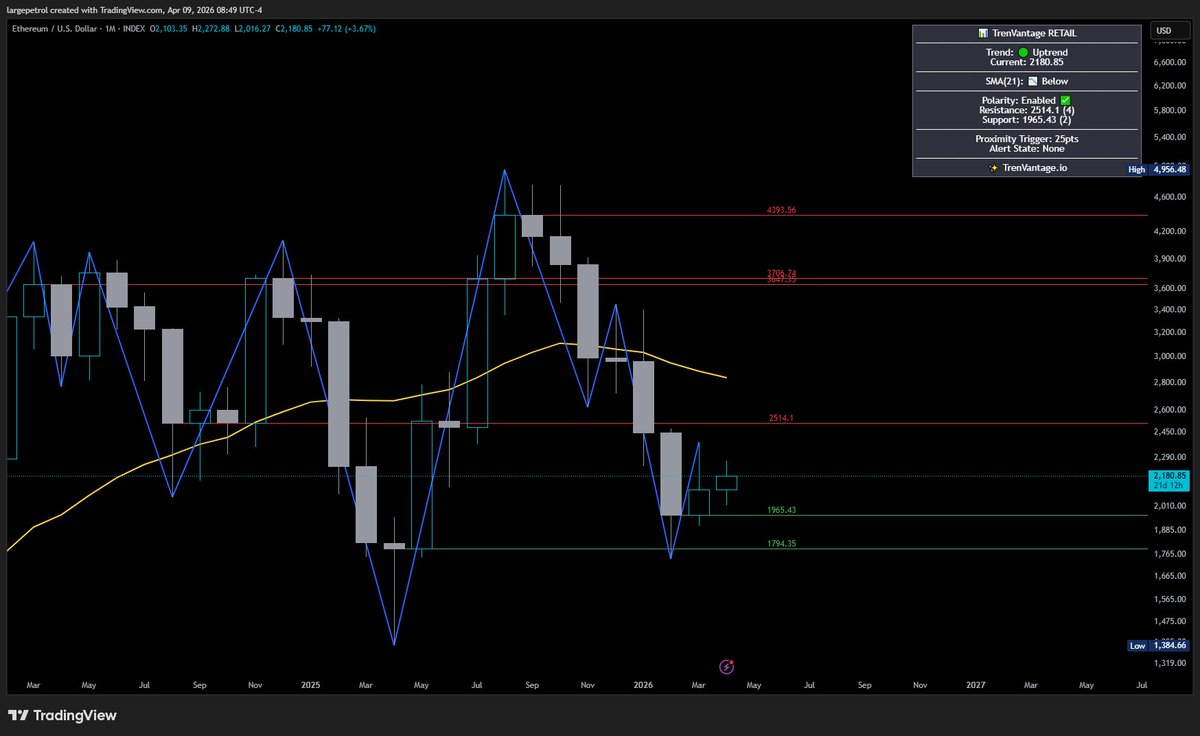The image size is (1200, 736).
Task: Click the current price label 2,180.85
Action: (1169, 475)
